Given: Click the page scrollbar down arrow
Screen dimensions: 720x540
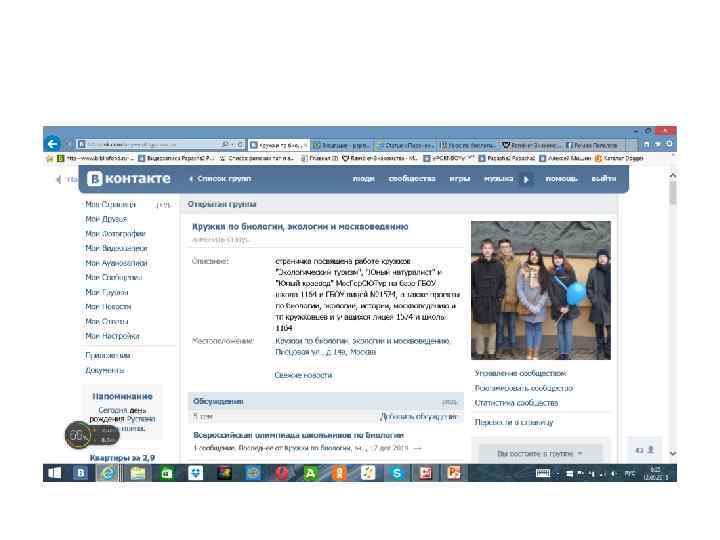Looking at the screenshot, I should [x=673, y=453].
